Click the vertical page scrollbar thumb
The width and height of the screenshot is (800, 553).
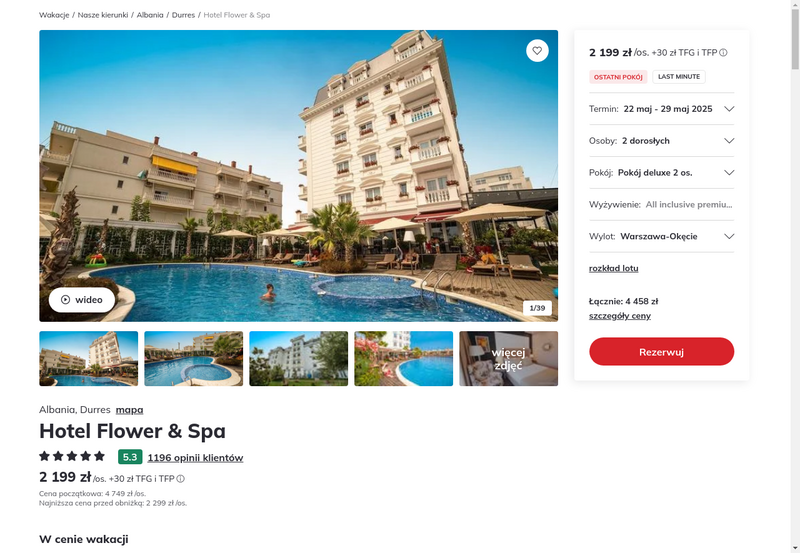(795, 38)
